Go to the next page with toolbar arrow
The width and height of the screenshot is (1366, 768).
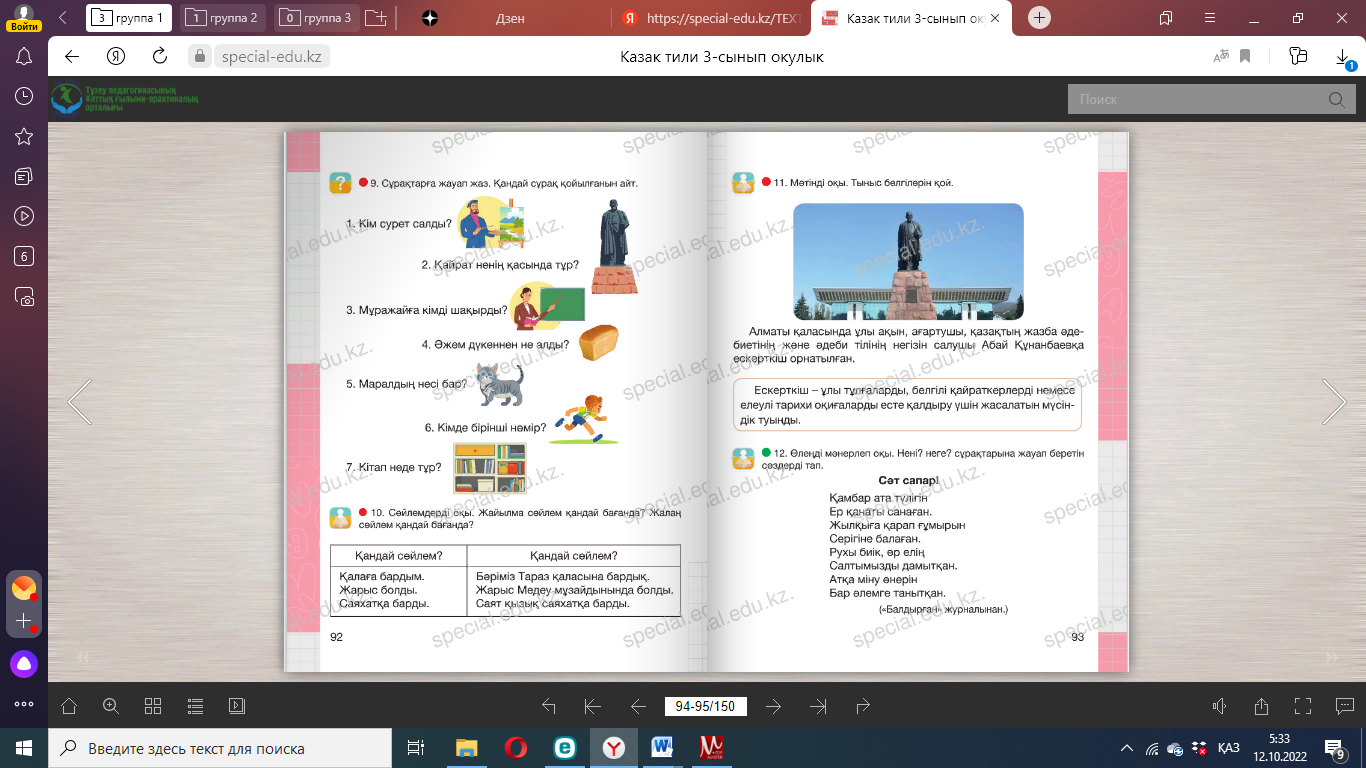point(773,706)
